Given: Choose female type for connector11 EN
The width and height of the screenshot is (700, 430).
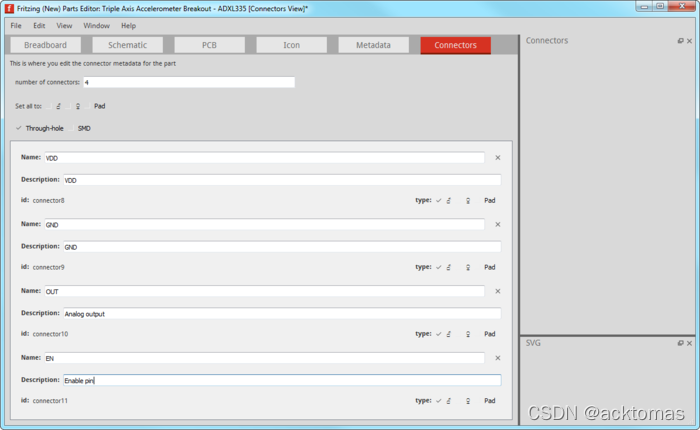Looking at the screenshot, I should coord(464,401).
